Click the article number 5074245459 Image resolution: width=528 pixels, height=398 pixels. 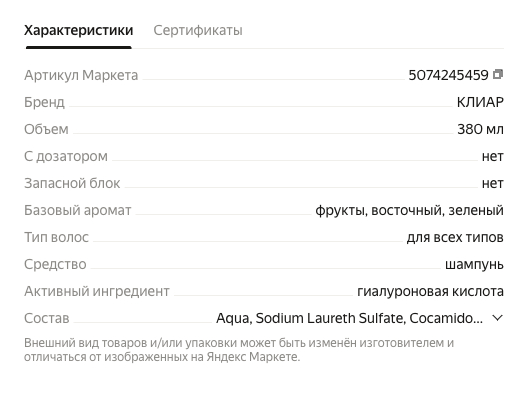(448, 75)
